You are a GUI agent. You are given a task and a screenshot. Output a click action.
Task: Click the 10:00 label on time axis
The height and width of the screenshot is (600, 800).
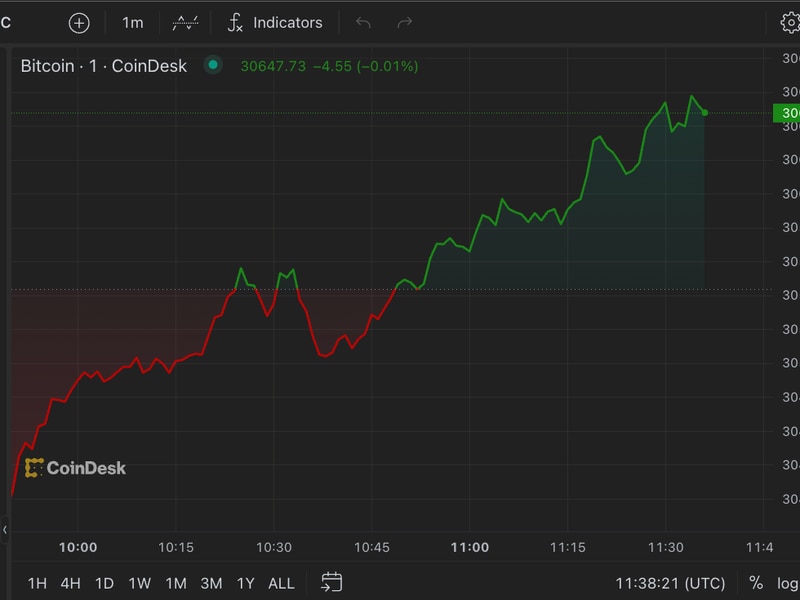(x=78, y=547)
